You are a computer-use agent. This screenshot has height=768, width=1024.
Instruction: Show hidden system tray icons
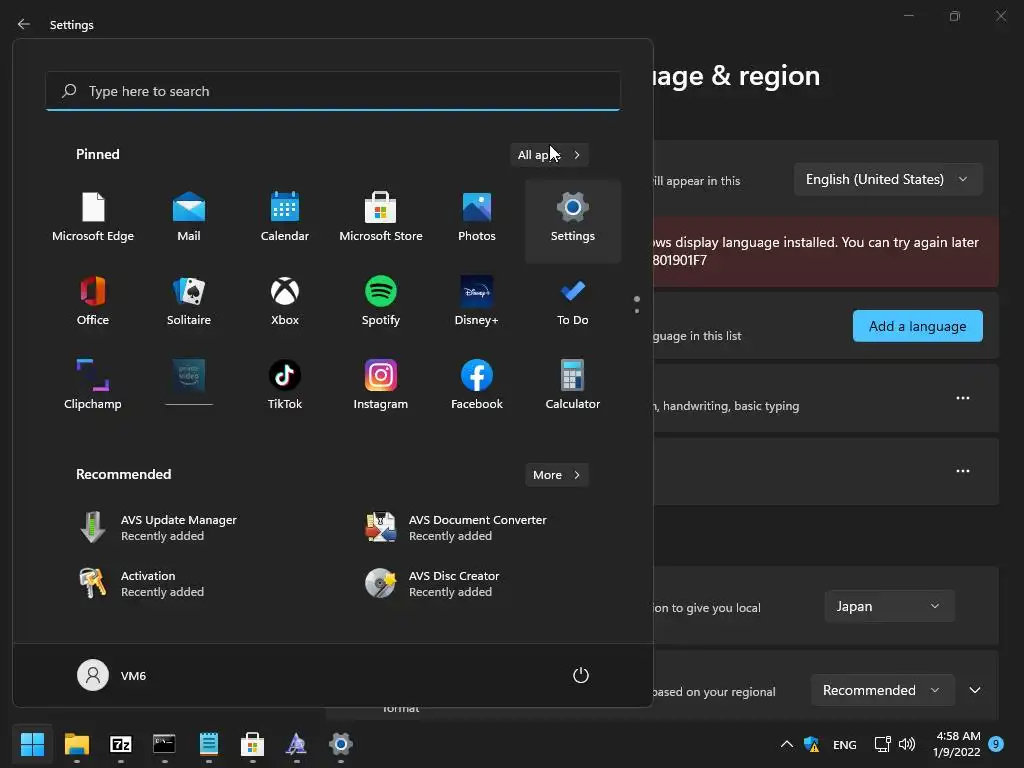[x=787, y=744]
